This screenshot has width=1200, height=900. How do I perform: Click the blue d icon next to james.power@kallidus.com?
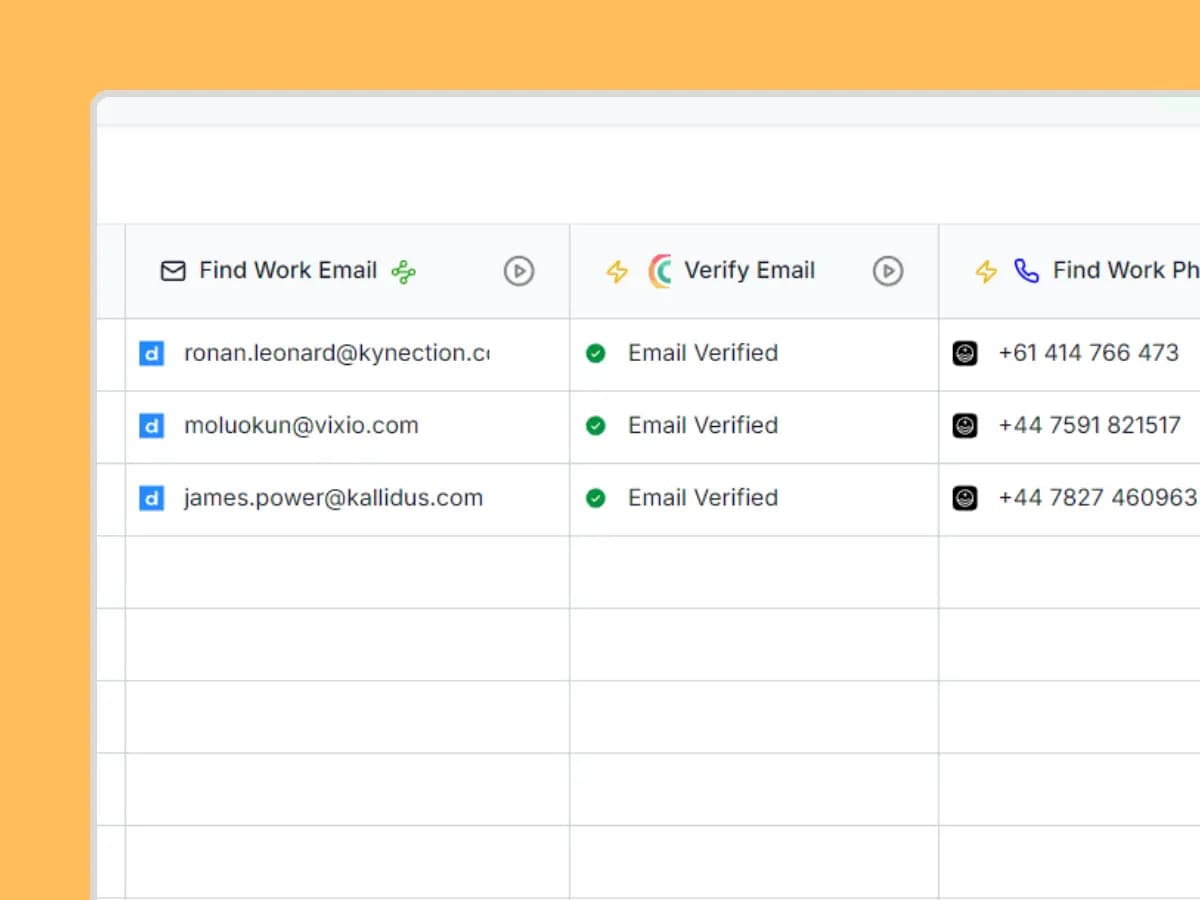(x=151, y=498)
